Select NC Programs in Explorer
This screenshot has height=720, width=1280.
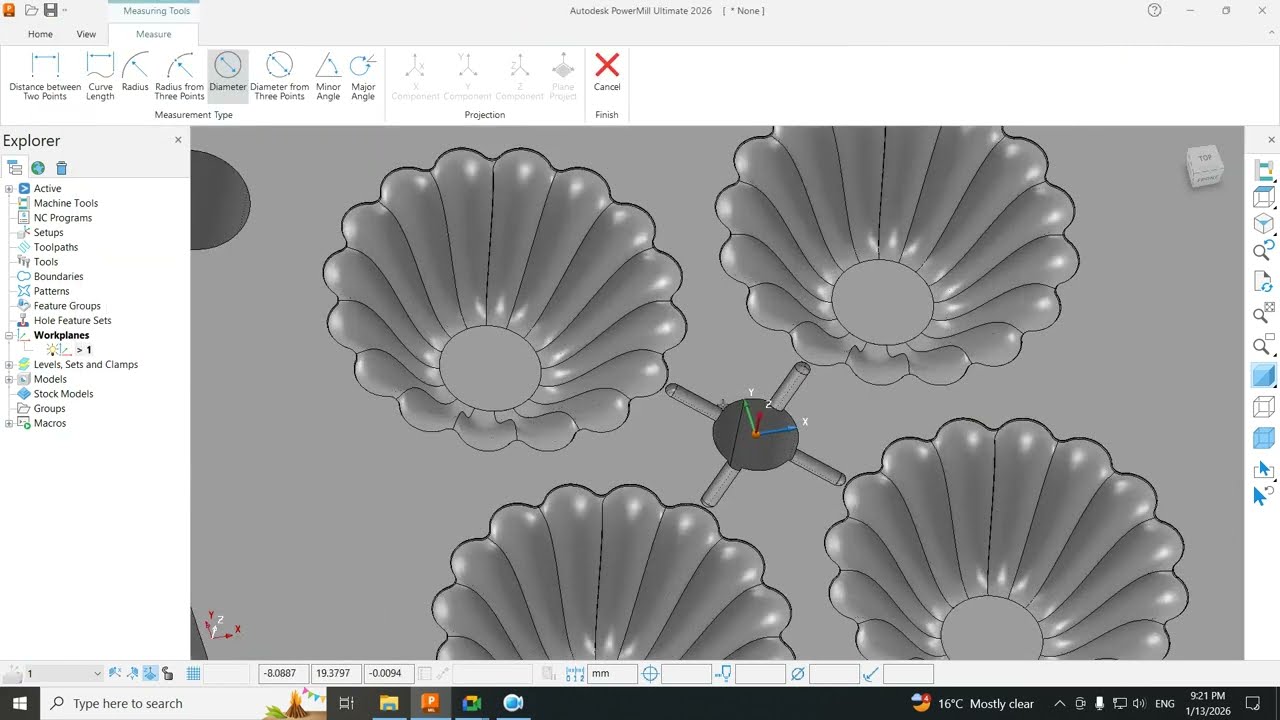point(63,218)
